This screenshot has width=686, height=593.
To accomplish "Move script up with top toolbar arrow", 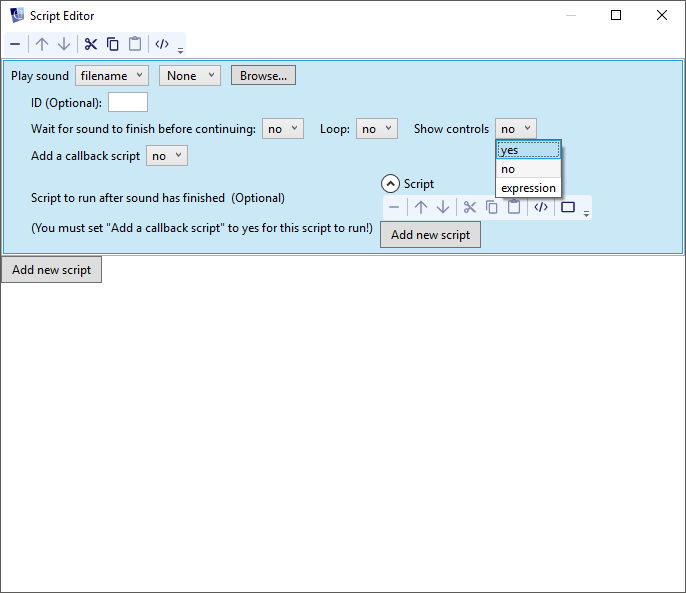I will (x=42, y=44).
